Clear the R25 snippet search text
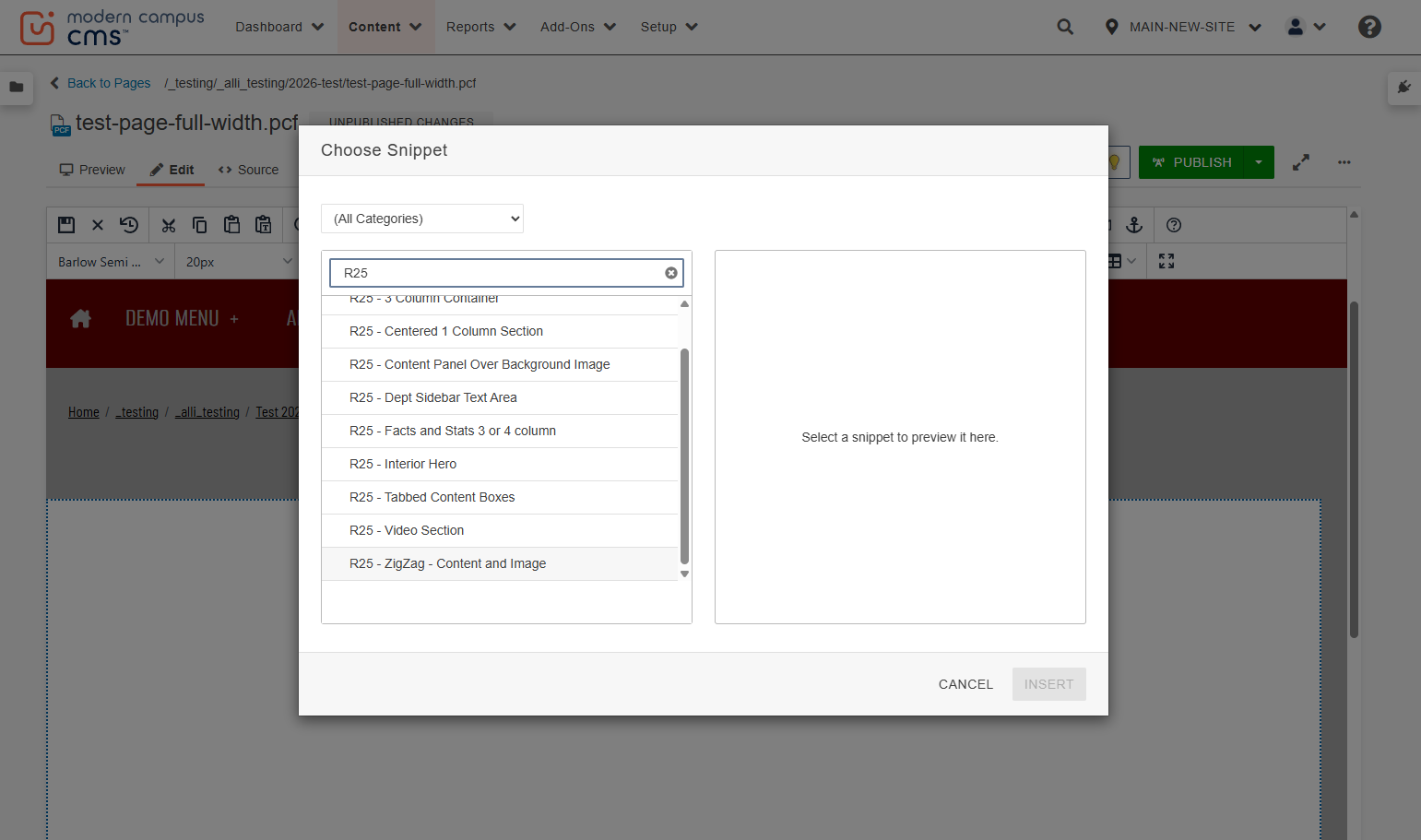The height and width of the screenshot is (840, 1421). [x=671, y=273]
